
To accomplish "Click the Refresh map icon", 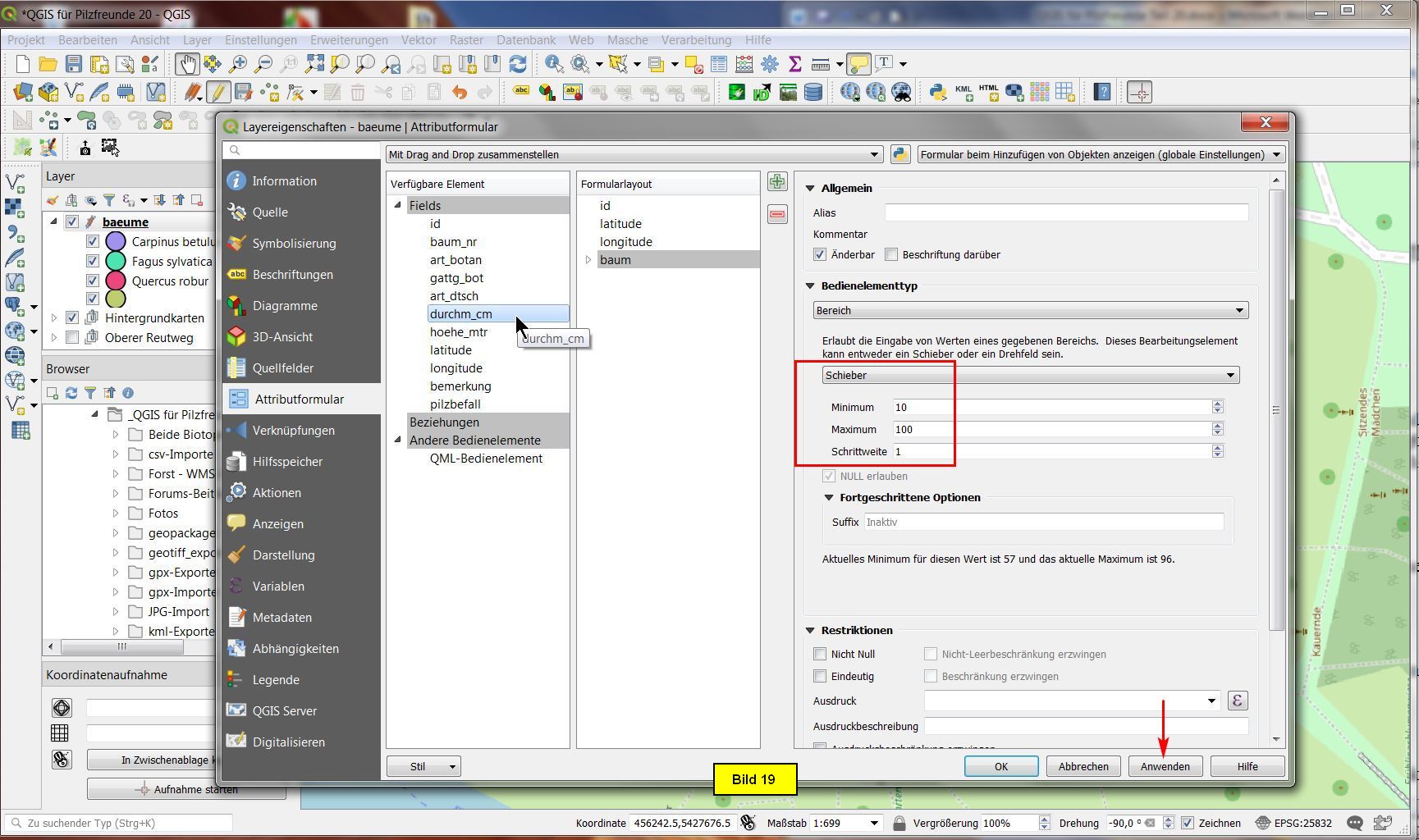I will pyautogui.click(x=518, y=64).
